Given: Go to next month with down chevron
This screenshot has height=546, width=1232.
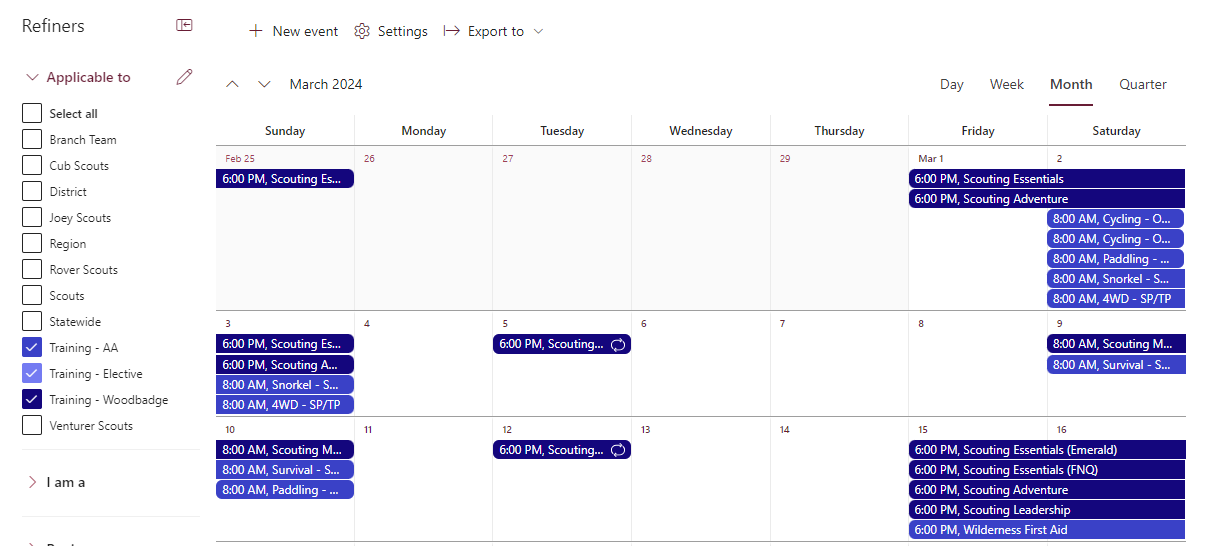Looking at the screenshot, I should tap(264, 84).
